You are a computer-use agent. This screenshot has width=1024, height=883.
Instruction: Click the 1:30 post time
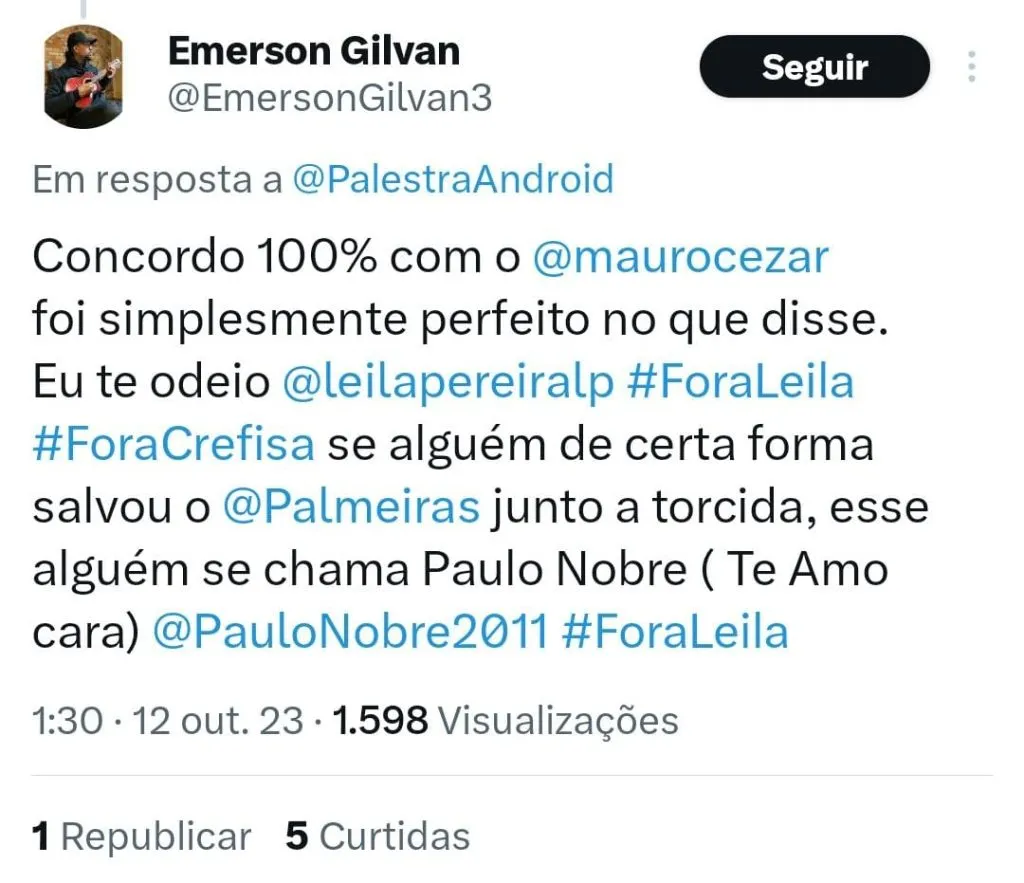pyautogui.click(x=67, y=720)
